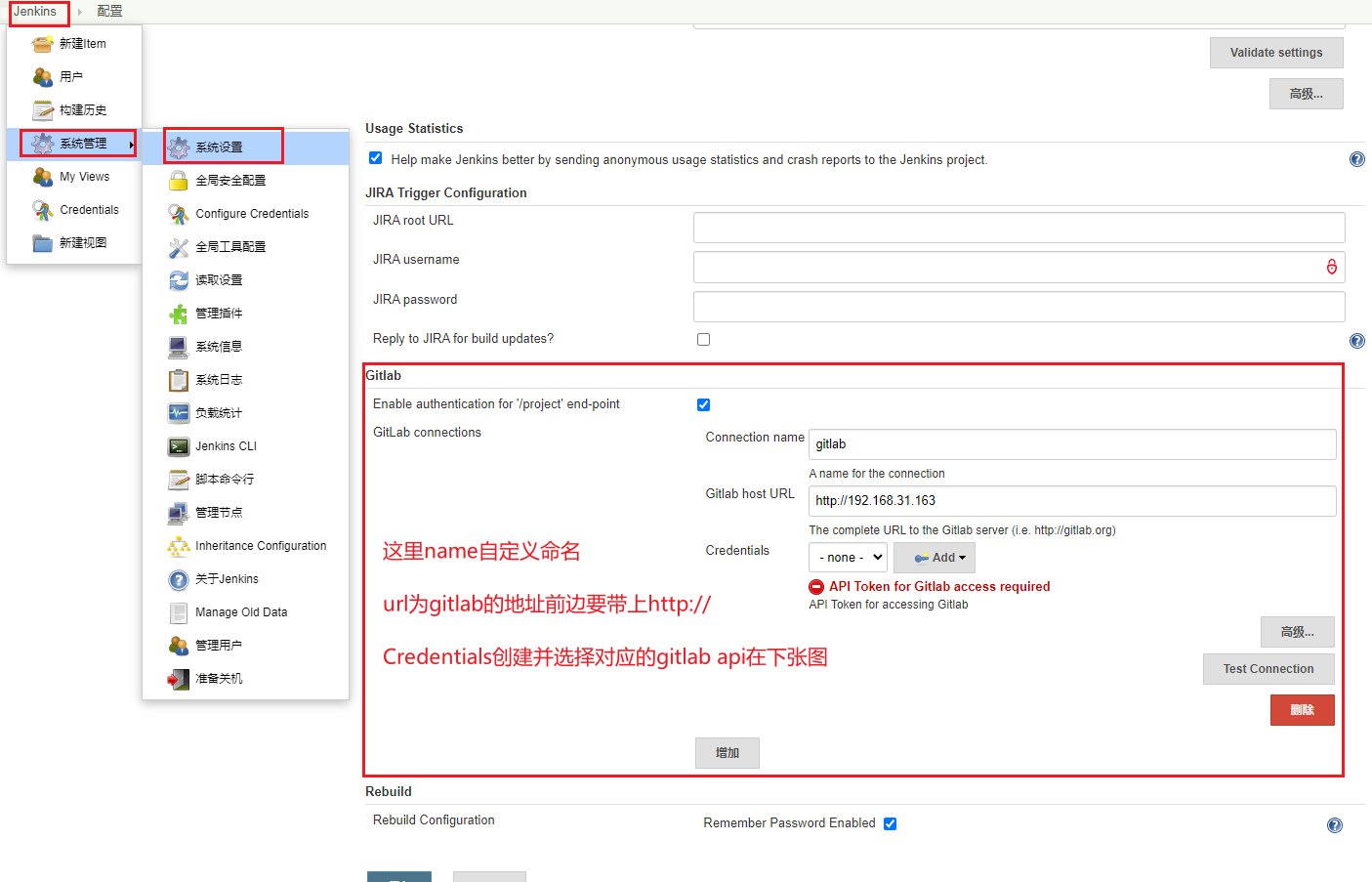Open the Add credentials dropdown button
Image resolution: width=1372 pixels, height=882 pixels.
coord(935,558)
